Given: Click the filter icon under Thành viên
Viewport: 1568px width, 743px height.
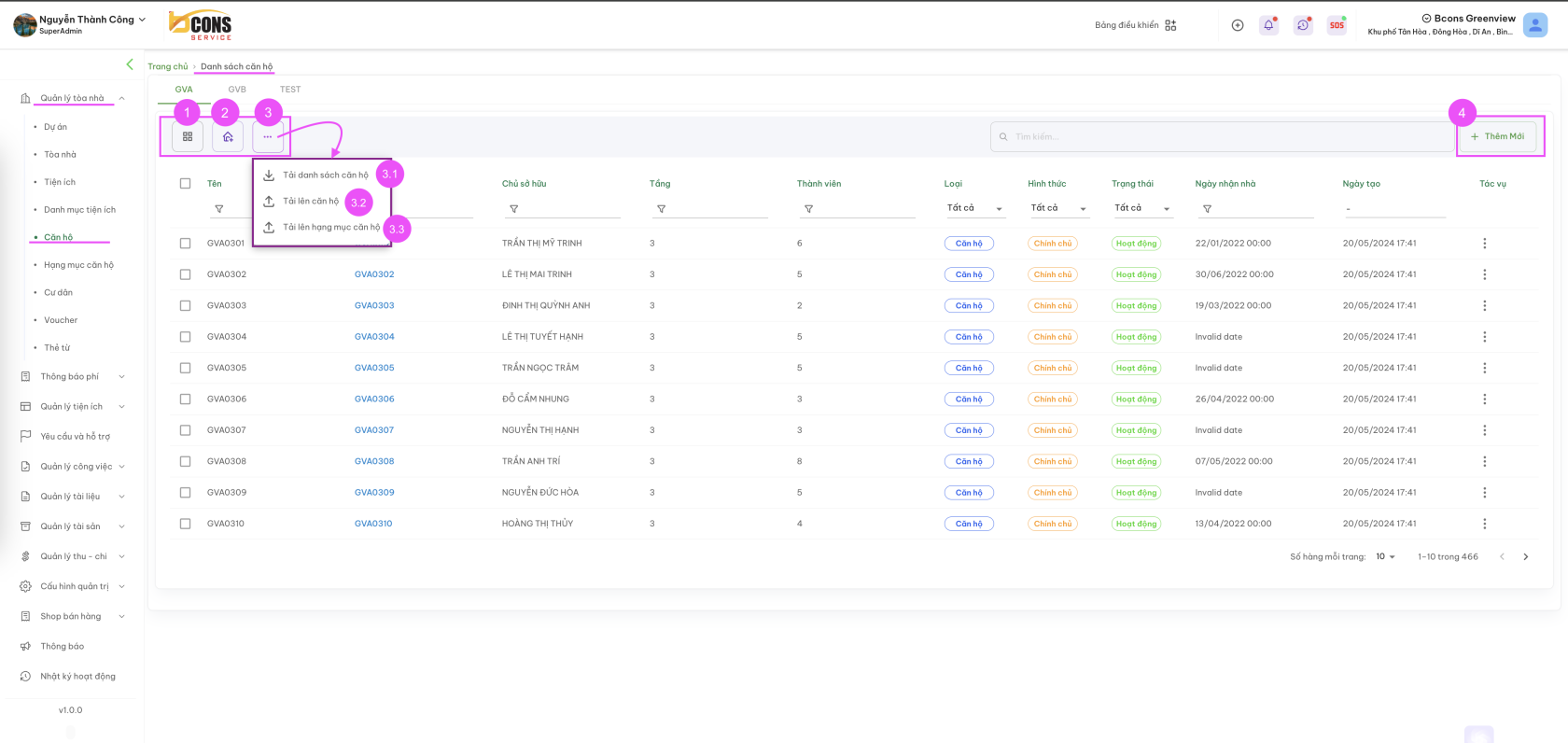Looking at the screenshot, I should click(808, 209).
